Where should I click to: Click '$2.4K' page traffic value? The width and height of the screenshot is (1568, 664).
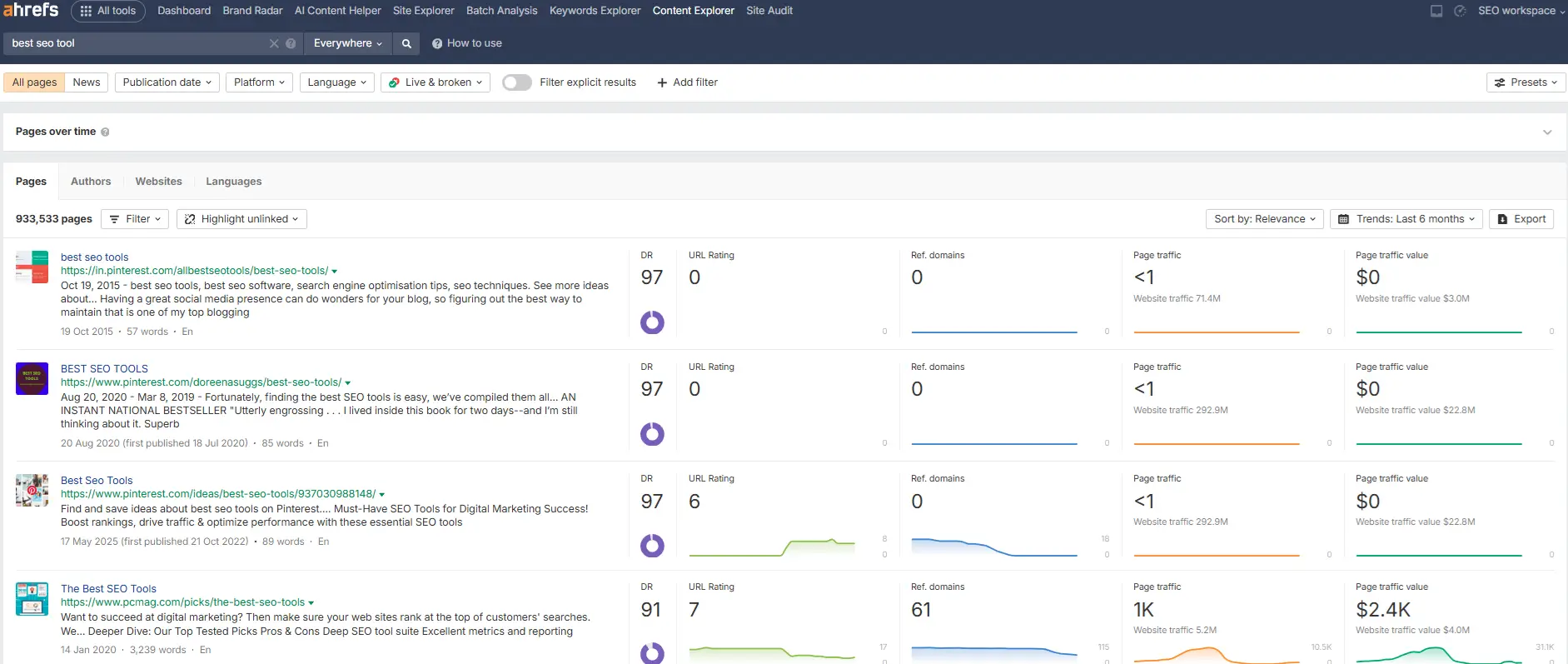coord(1382,610)
